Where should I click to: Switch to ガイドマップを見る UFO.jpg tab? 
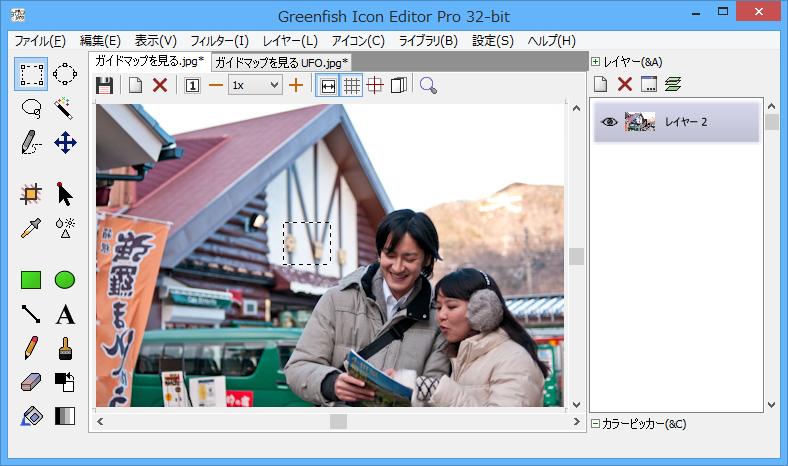tap(281, 62)
